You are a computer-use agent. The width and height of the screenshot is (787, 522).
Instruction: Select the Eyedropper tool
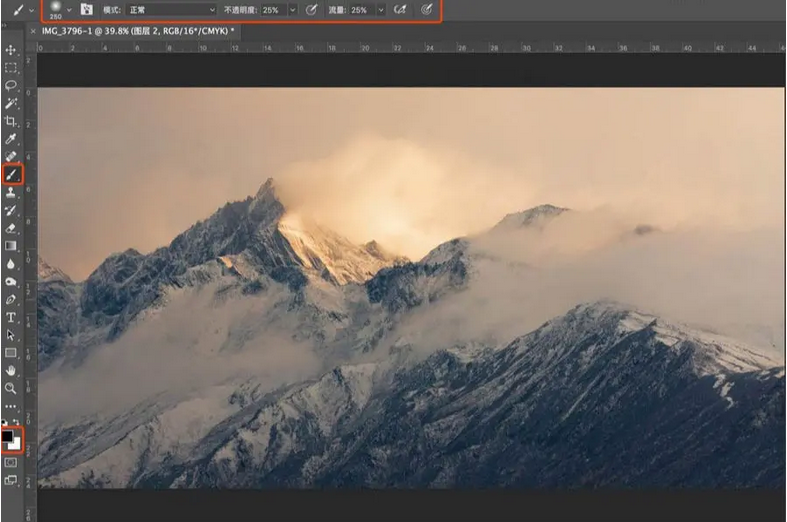11,139
